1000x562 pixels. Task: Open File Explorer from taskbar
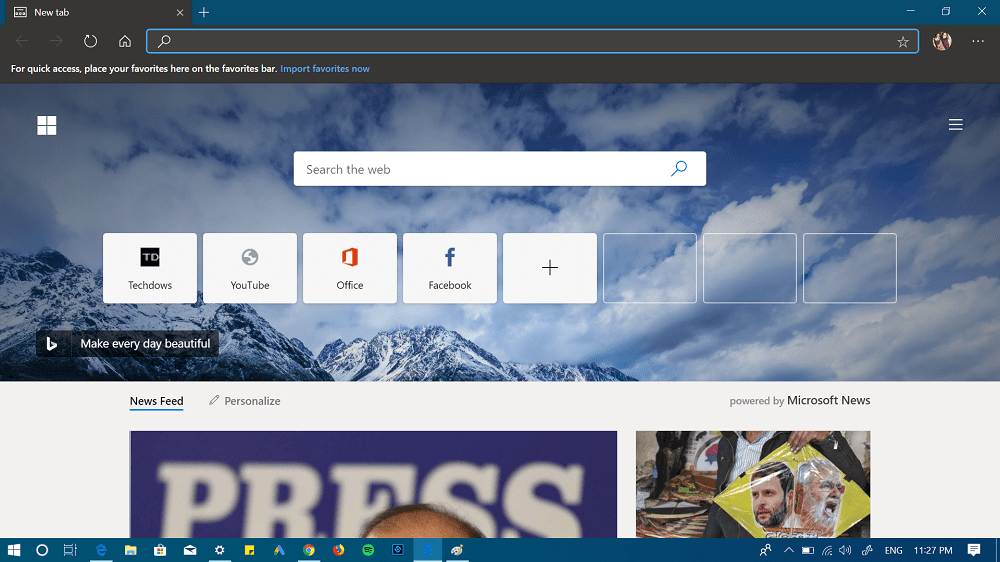(130, 550)
